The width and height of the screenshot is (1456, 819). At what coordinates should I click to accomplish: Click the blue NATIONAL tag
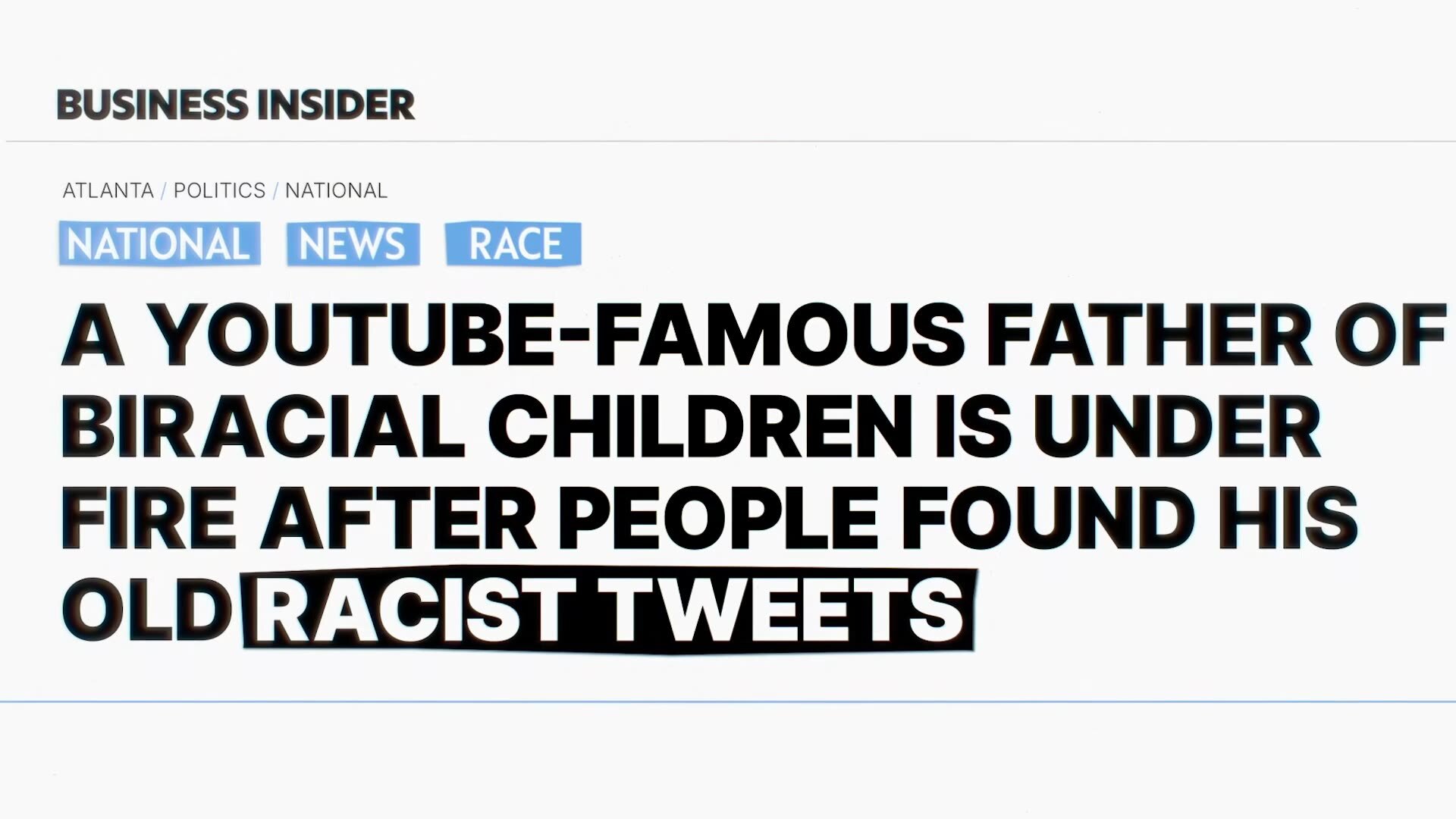pyautogui.click(x=159, y=244)
